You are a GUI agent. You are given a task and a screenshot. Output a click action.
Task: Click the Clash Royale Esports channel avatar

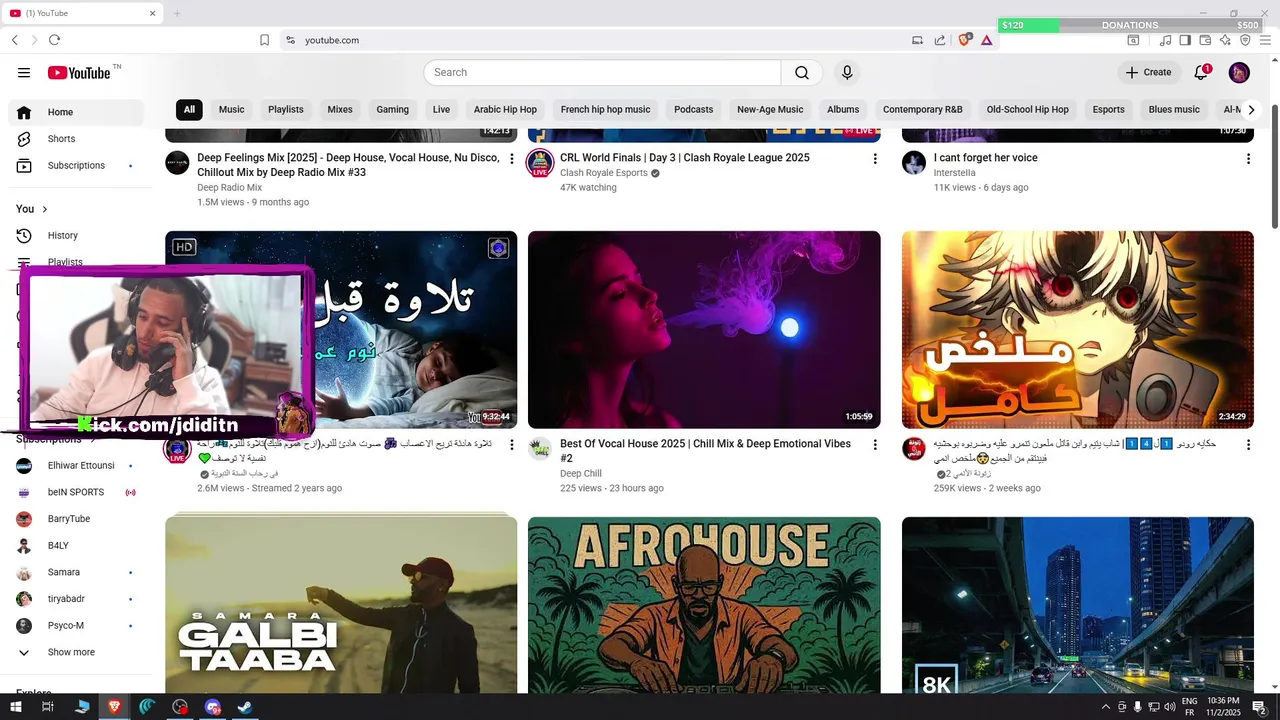coord(540,163)
